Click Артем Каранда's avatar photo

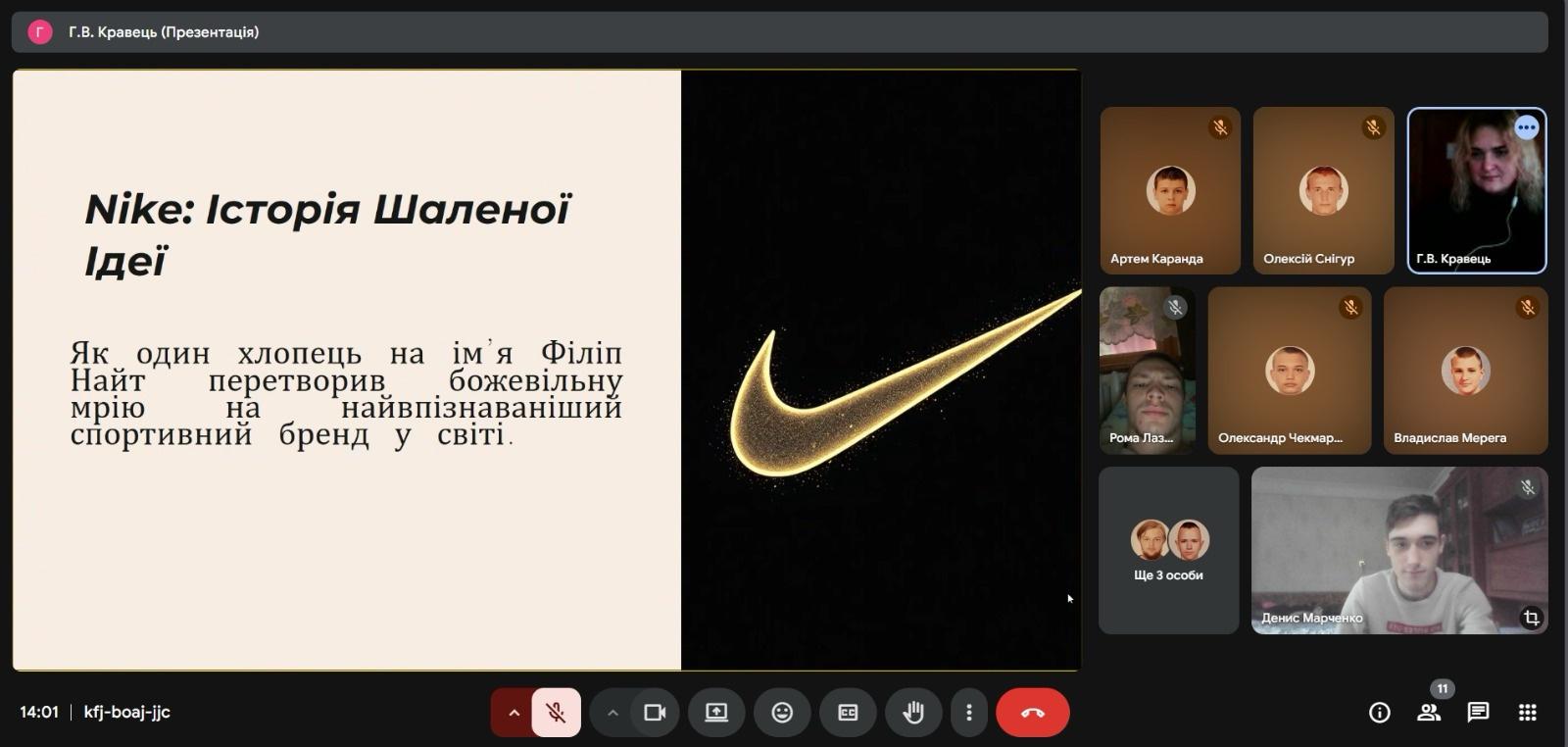coord(1170,190)
